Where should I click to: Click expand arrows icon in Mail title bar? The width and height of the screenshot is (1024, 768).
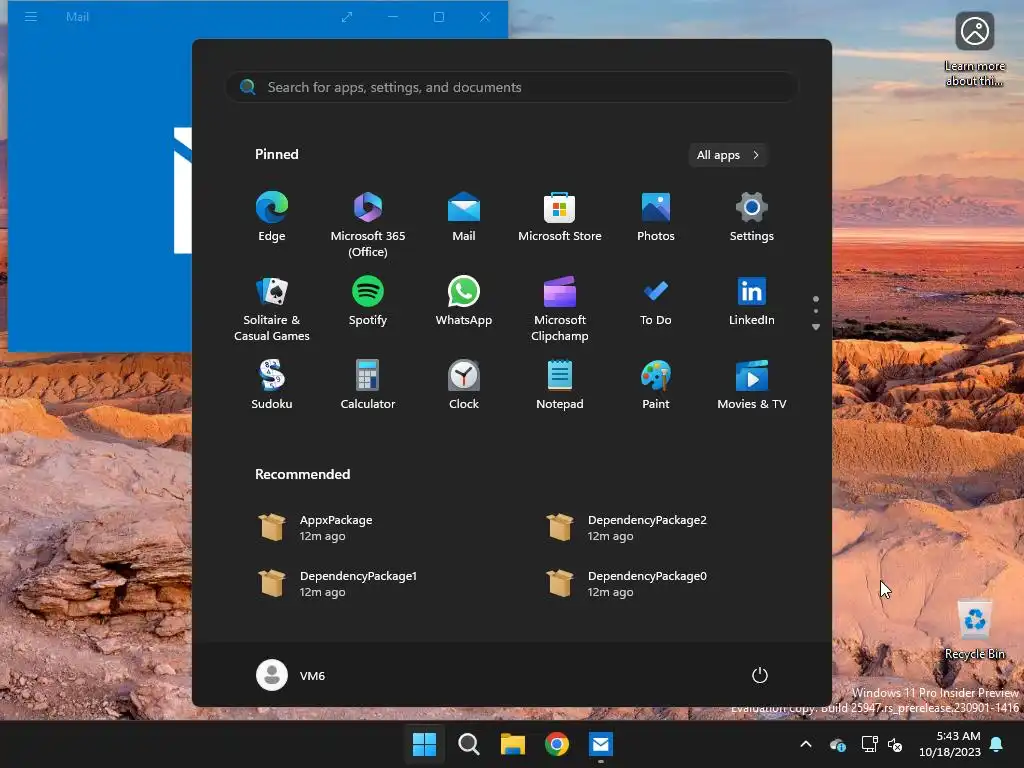pos(347,17)
